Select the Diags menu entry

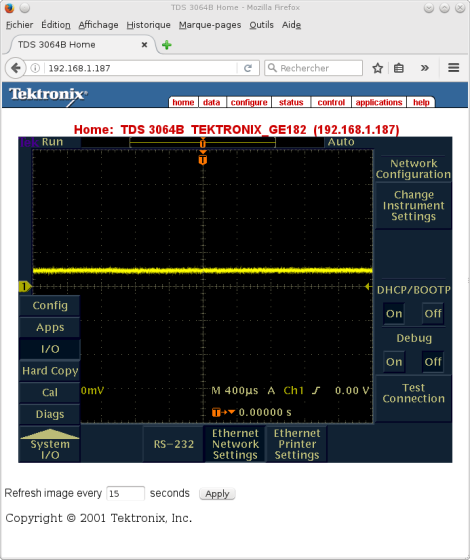tap(50, 414)
